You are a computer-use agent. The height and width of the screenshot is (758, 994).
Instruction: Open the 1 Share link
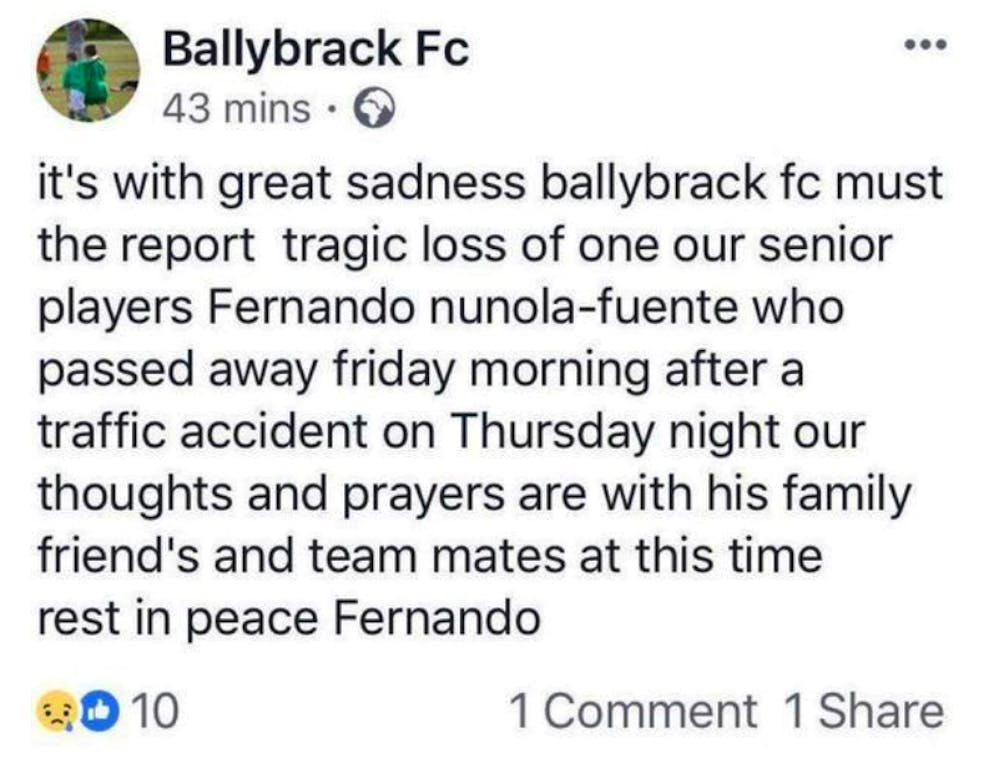864,711
